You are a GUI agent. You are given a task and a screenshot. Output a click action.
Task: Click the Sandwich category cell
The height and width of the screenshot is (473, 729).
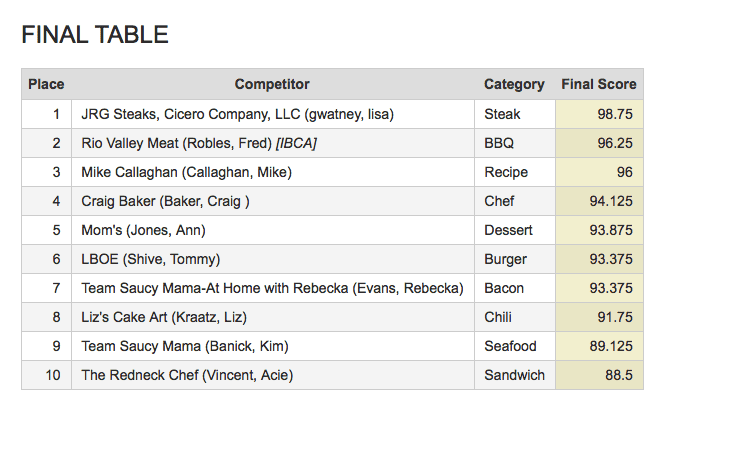click(514, 375)
